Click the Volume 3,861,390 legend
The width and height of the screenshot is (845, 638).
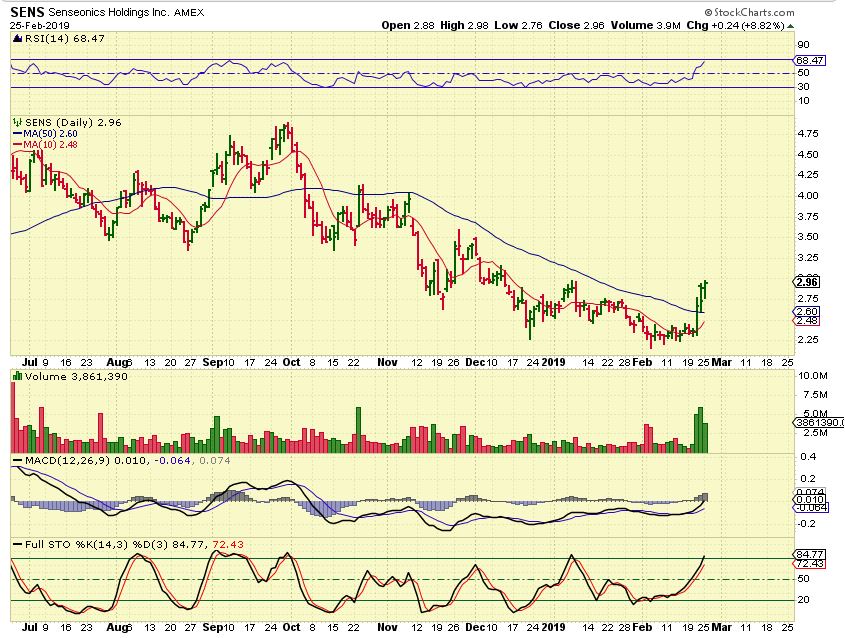pyautogui.click(x=76, y=376)
